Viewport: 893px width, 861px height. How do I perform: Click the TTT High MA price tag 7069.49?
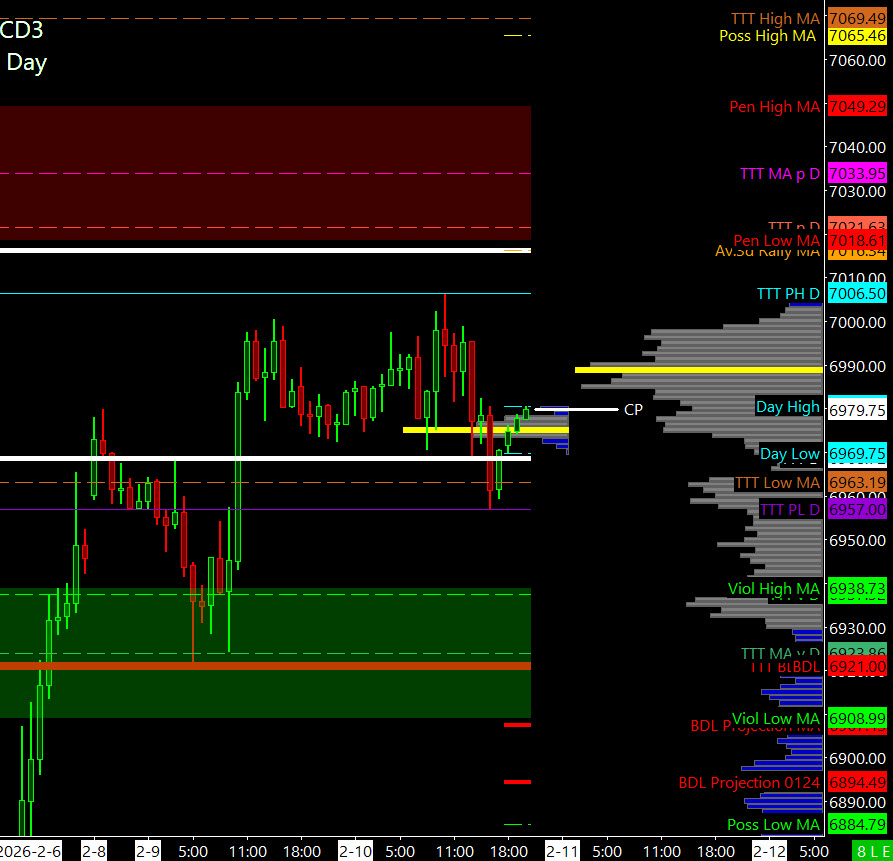click(857, 19)
